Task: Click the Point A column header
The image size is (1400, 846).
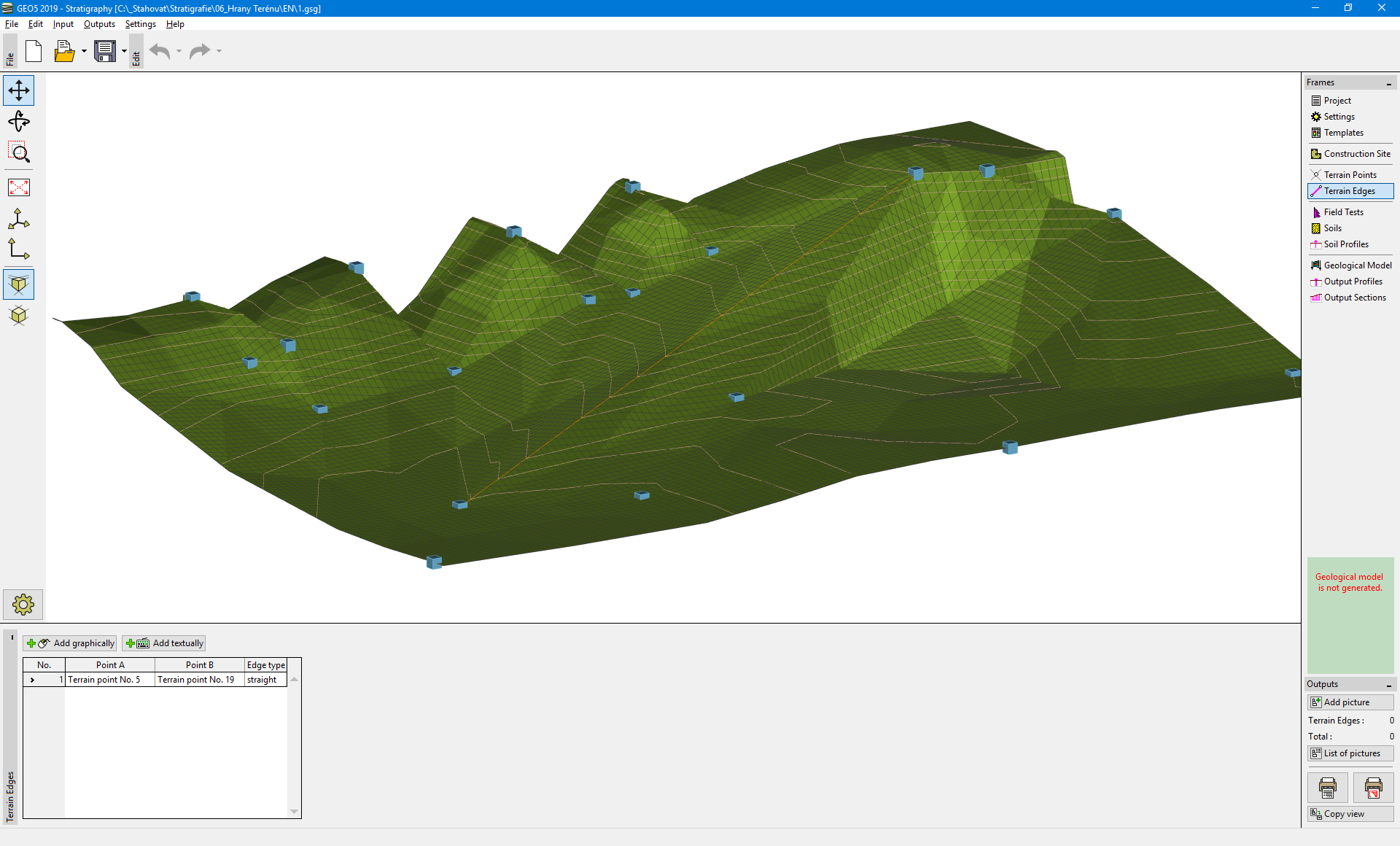Action: point(110,665)
